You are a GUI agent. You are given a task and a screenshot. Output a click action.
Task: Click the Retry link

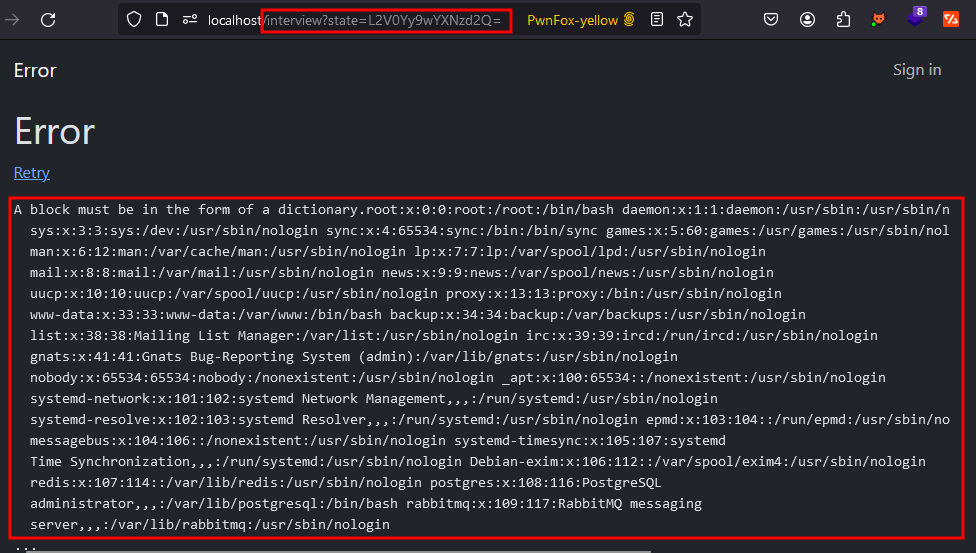31,173
